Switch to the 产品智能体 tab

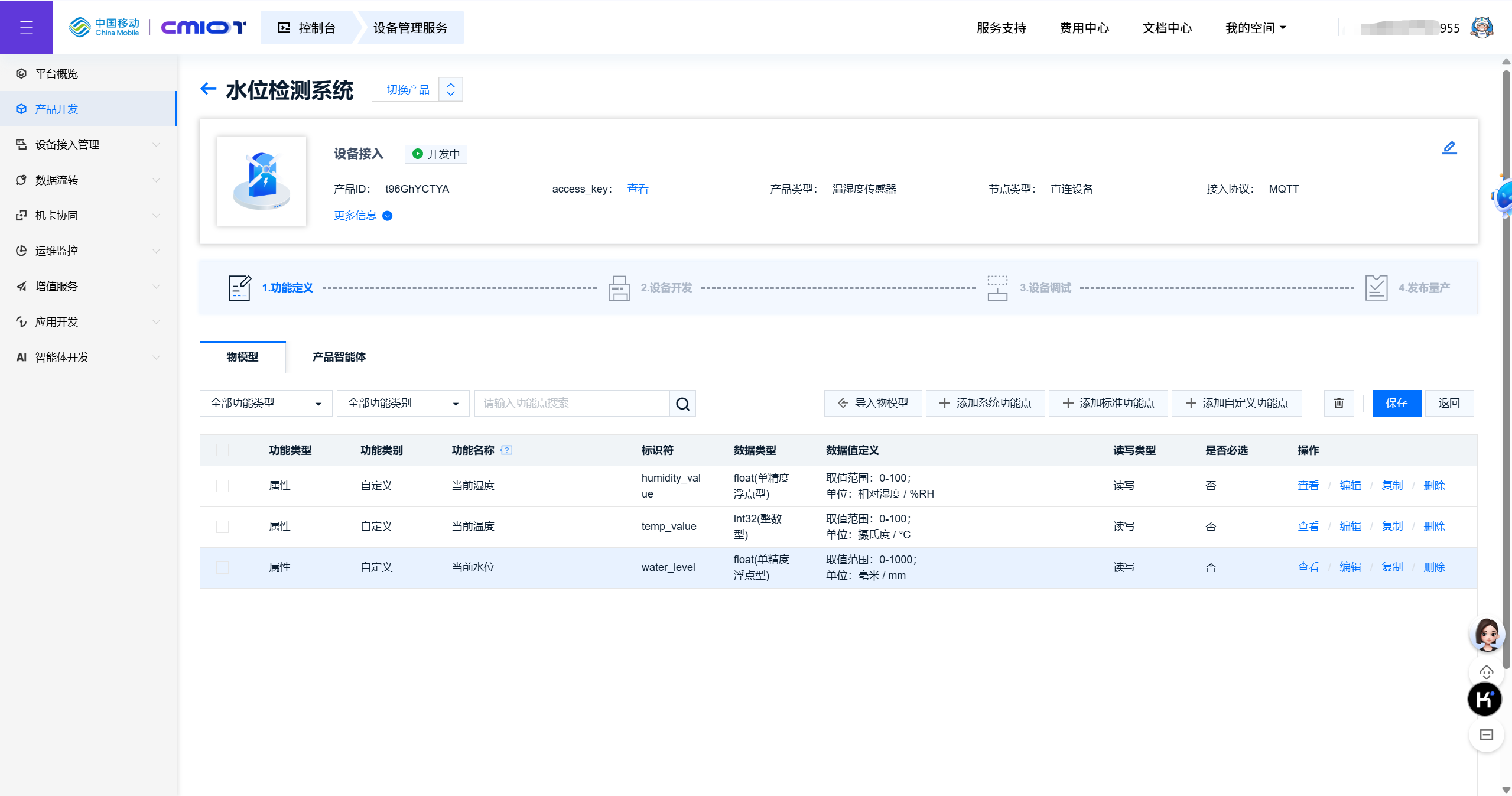[x=339, y=357]
